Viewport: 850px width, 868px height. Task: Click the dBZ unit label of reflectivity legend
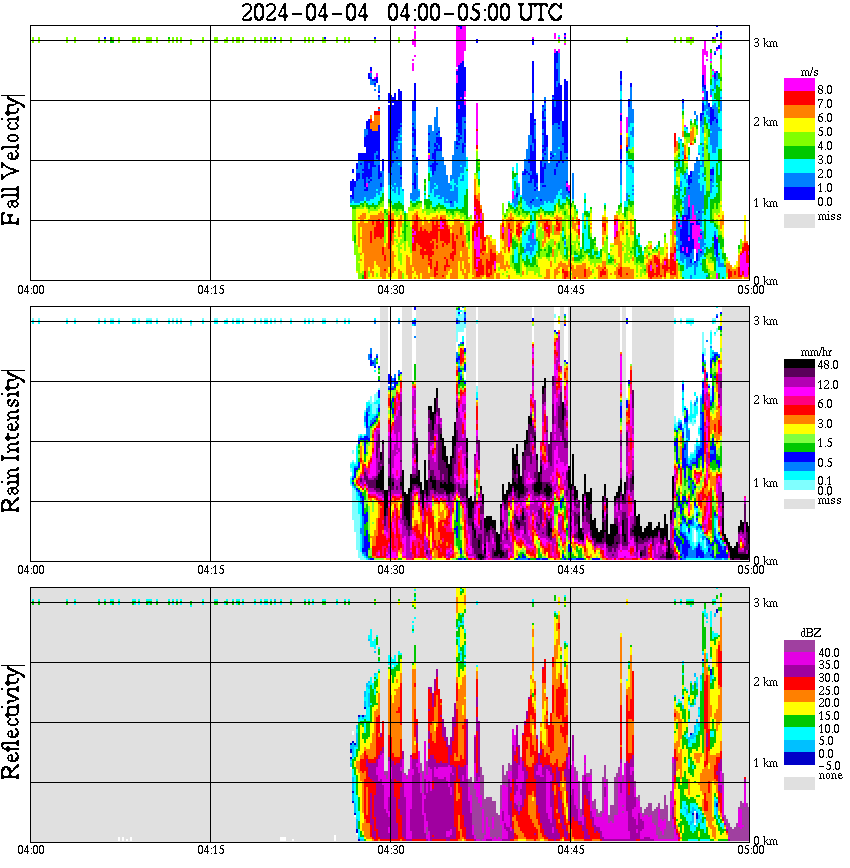pos(810,633)
